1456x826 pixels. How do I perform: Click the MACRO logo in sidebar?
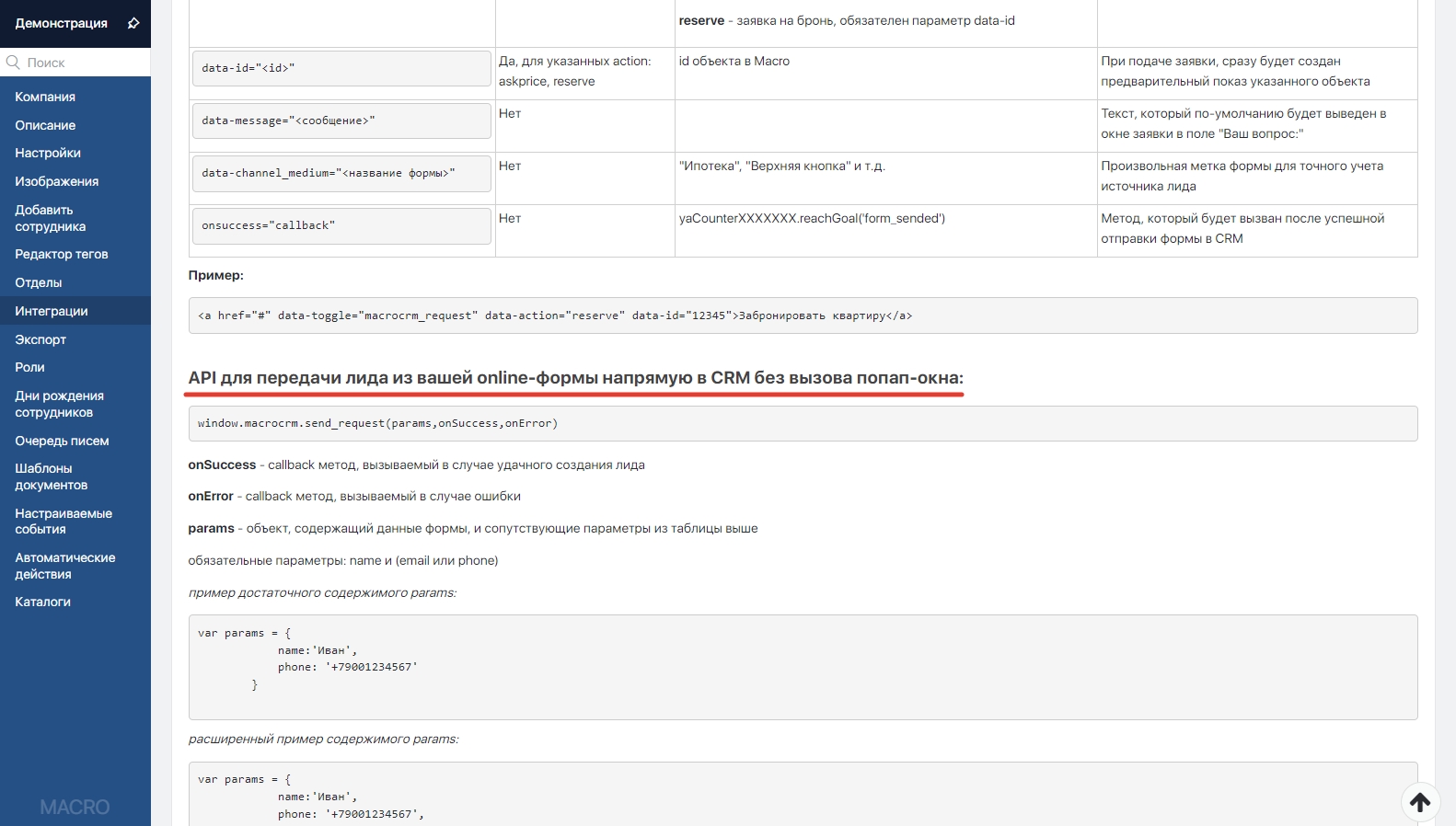coord(75,807)
